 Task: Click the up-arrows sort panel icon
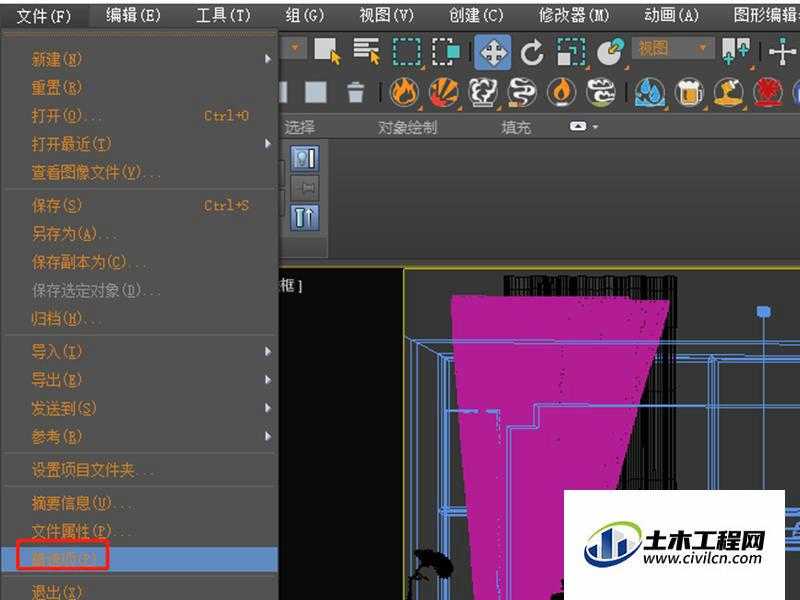point(305,218)
